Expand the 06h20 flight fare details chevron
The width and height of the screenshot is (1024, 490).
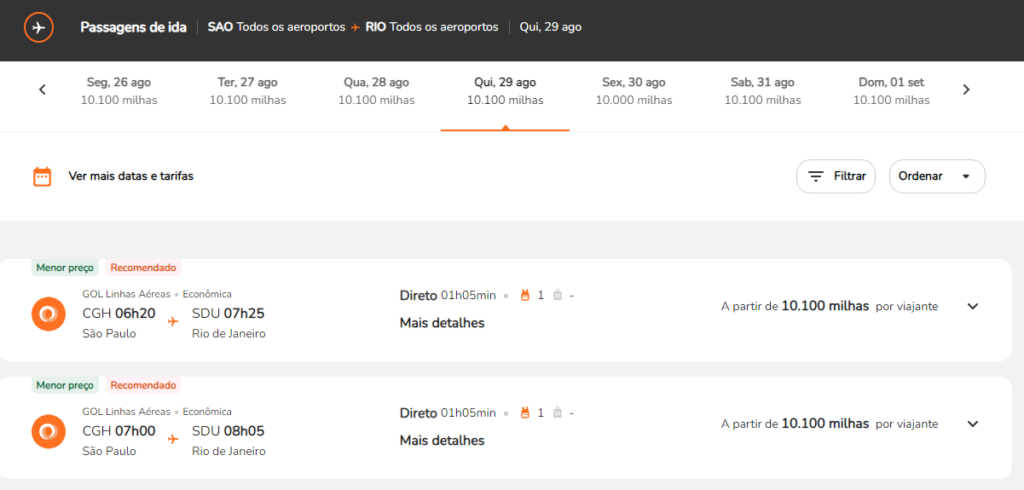pyautogui.click(x=973, y=306)
